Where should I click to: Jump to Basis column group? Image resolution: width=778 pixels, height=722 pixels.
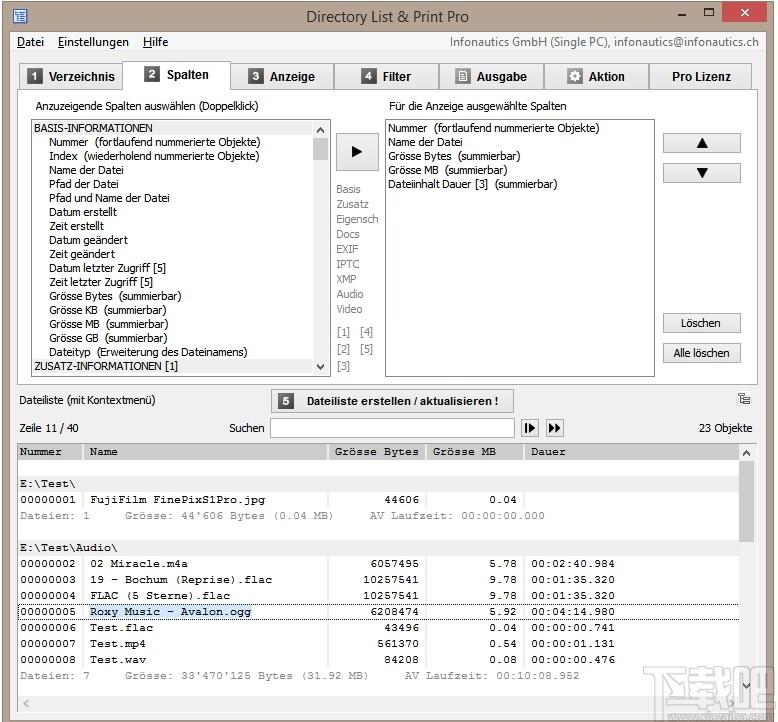point(348,189)
